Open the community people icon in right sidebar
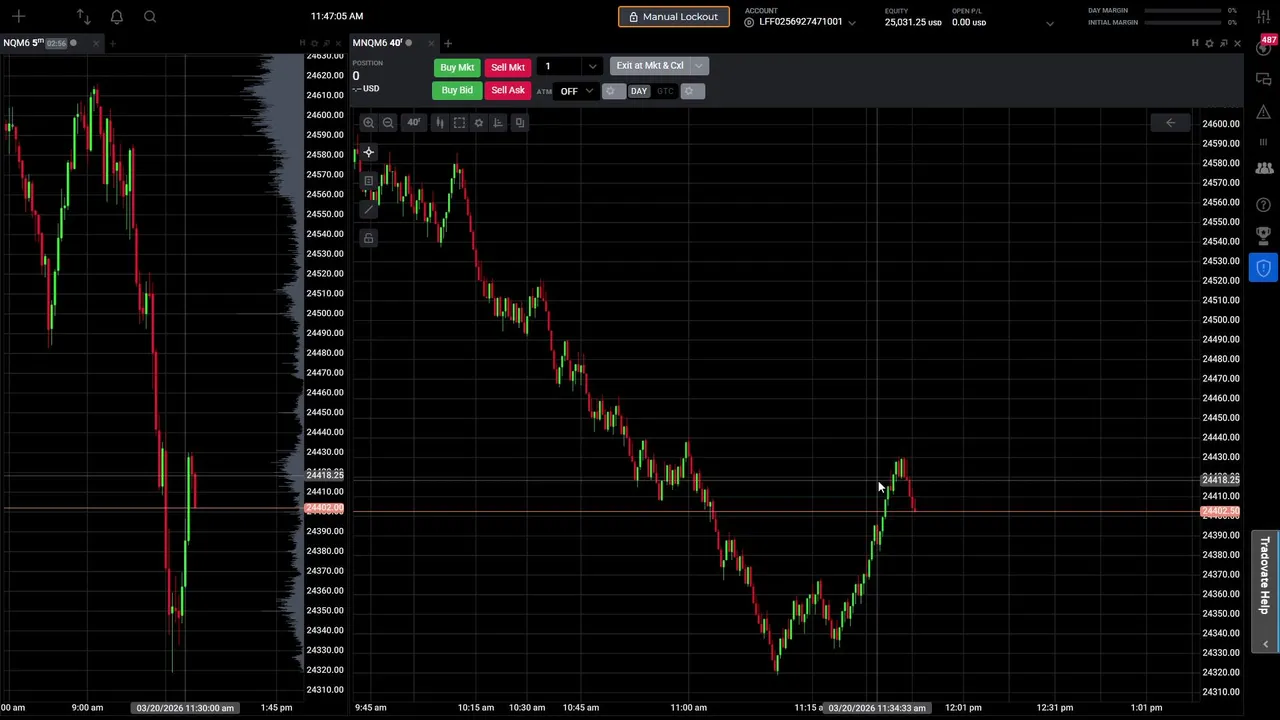 click(x=1264, y=168)
